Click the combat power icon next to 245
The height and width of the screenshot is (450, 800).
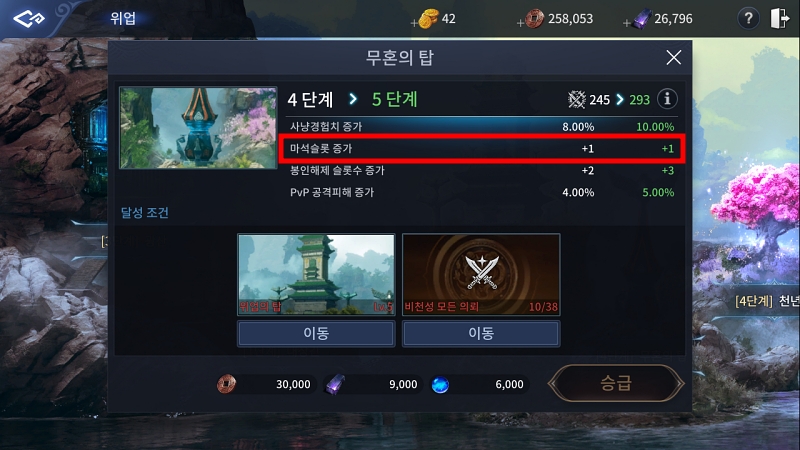point(577,99)
